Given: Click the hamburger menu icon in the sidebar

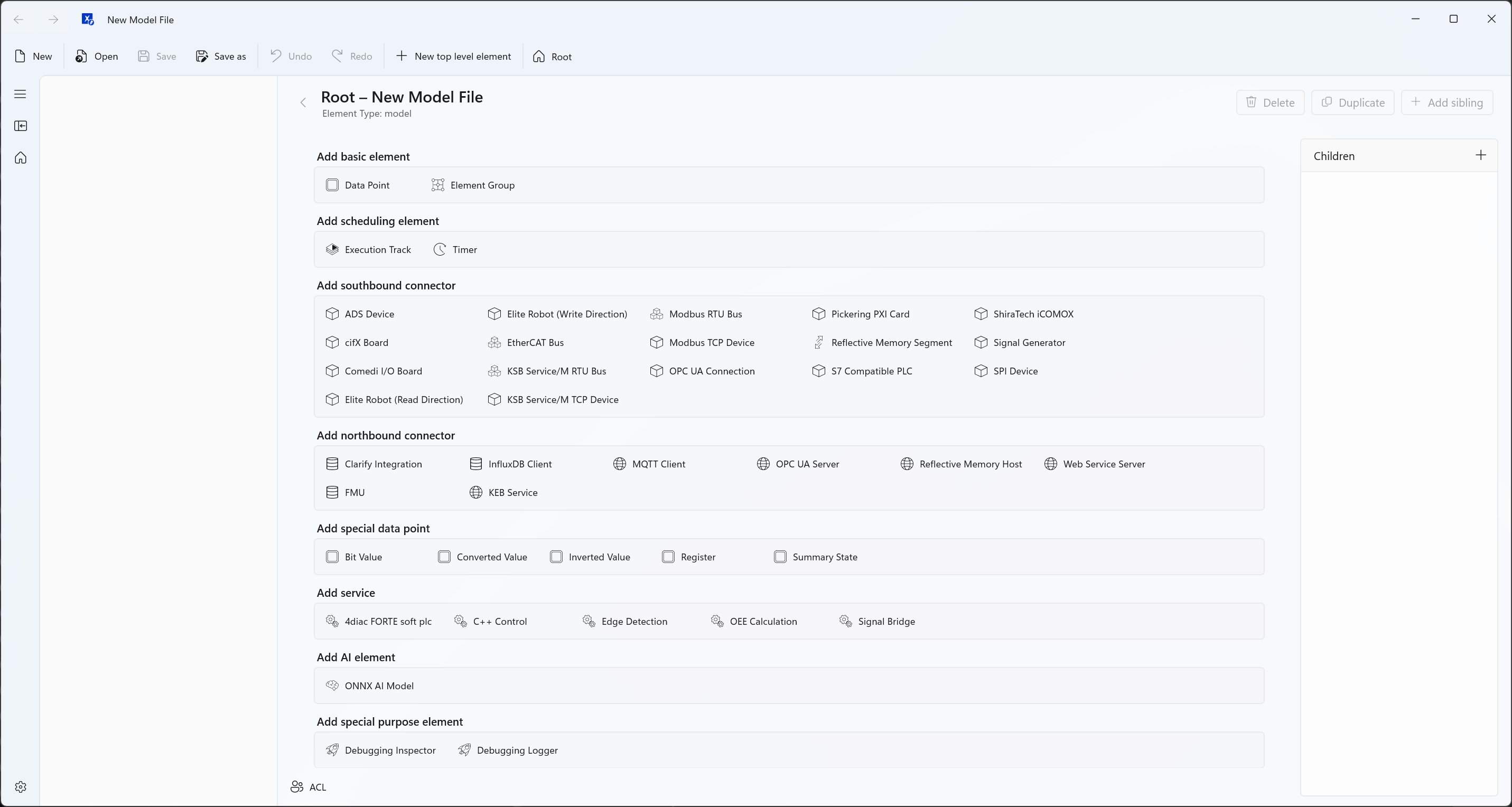Looking at the screenshot, I should [21, 94].
